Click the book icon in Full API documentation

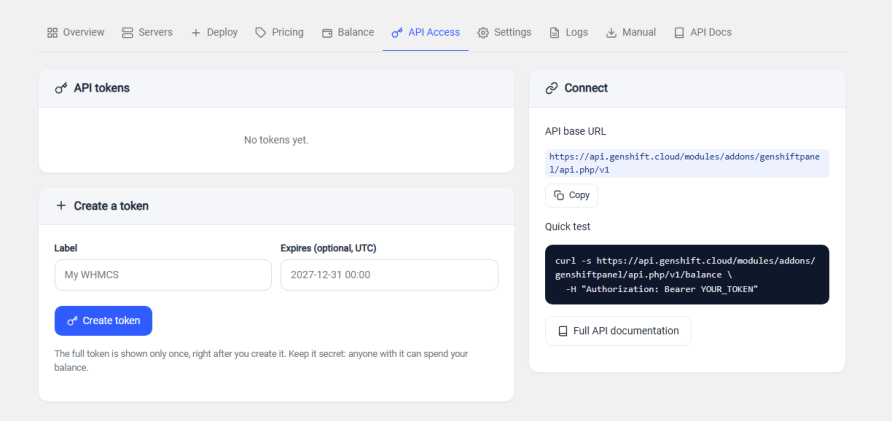pos(563,331)
